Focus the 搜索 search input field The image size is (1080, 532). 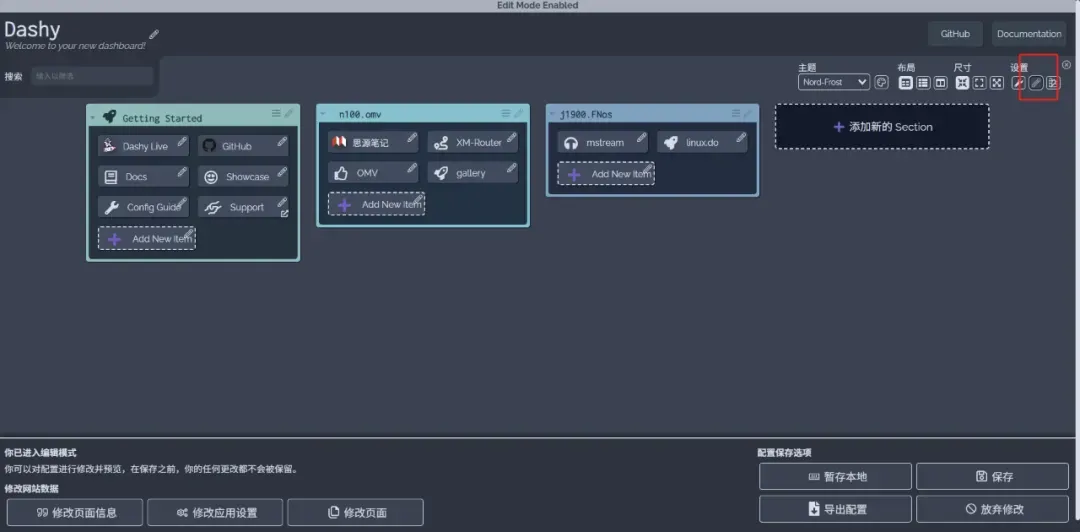pos(92,76)
